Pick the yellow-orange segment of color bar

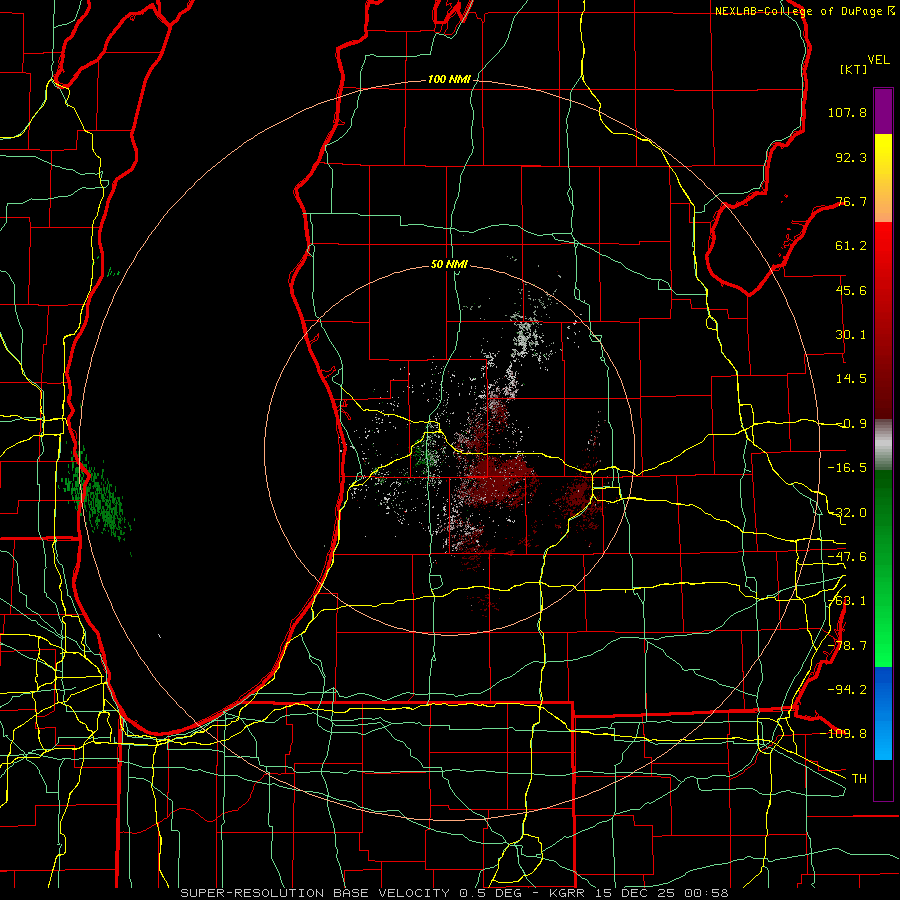[x=883, y=178]
